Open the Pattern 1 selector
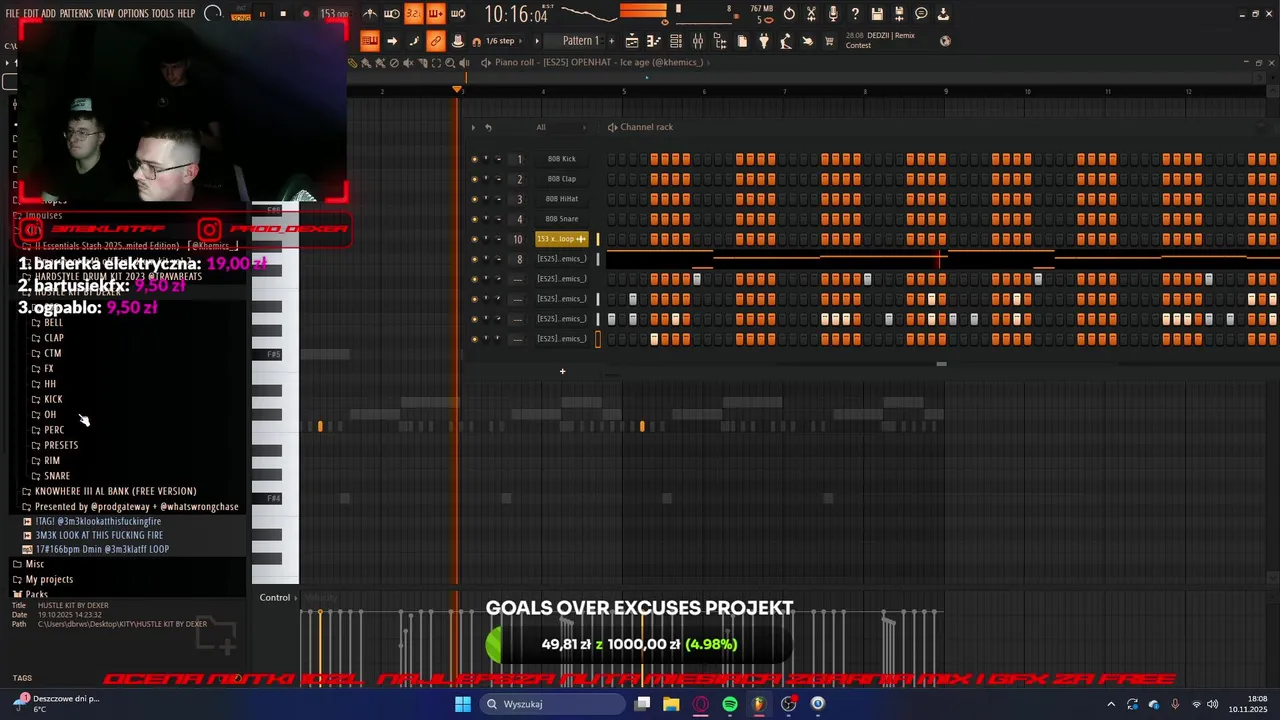This screenshot has width=1280, height=720. [x=580, y=41]
